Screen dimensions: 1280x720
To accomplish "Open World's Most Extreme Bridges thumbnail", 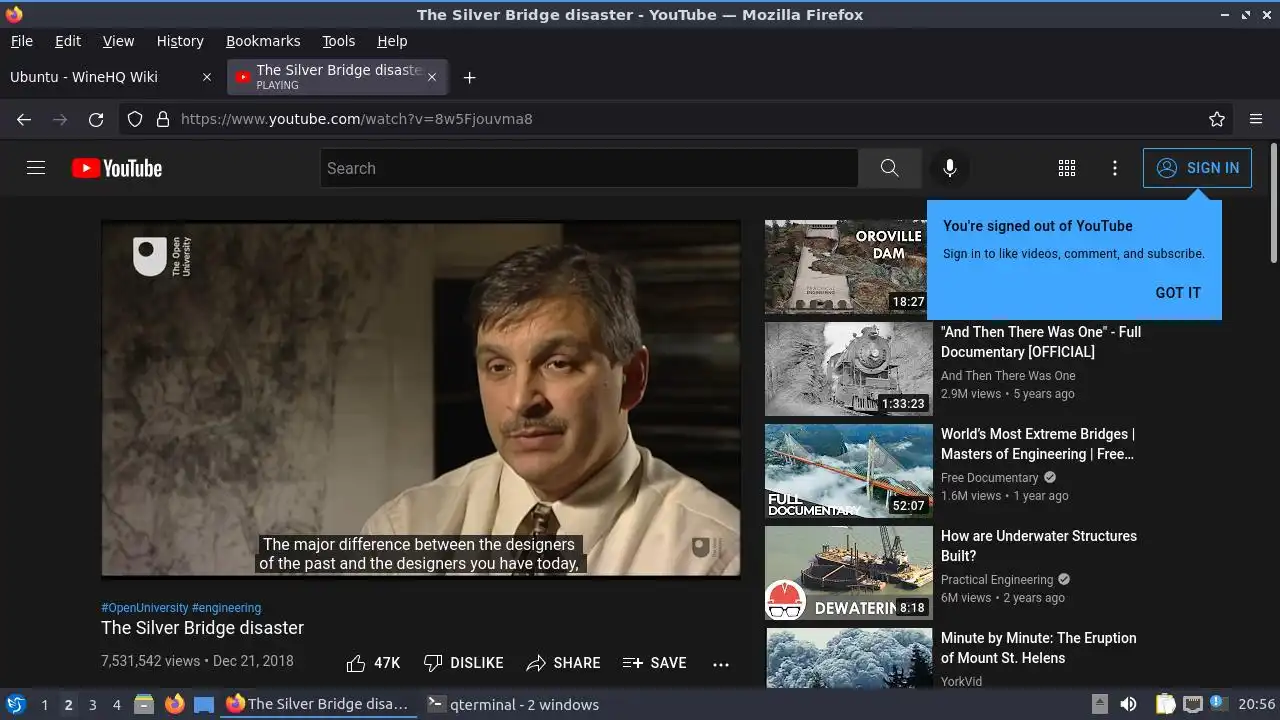I will 848,471.
